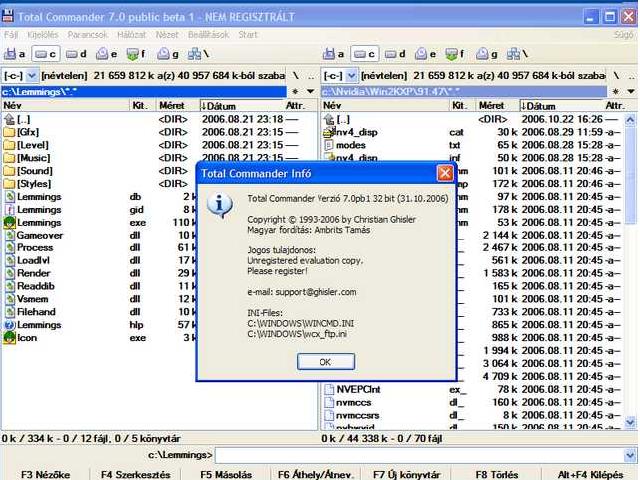Open left panel favorites star menu

point(295,91)
